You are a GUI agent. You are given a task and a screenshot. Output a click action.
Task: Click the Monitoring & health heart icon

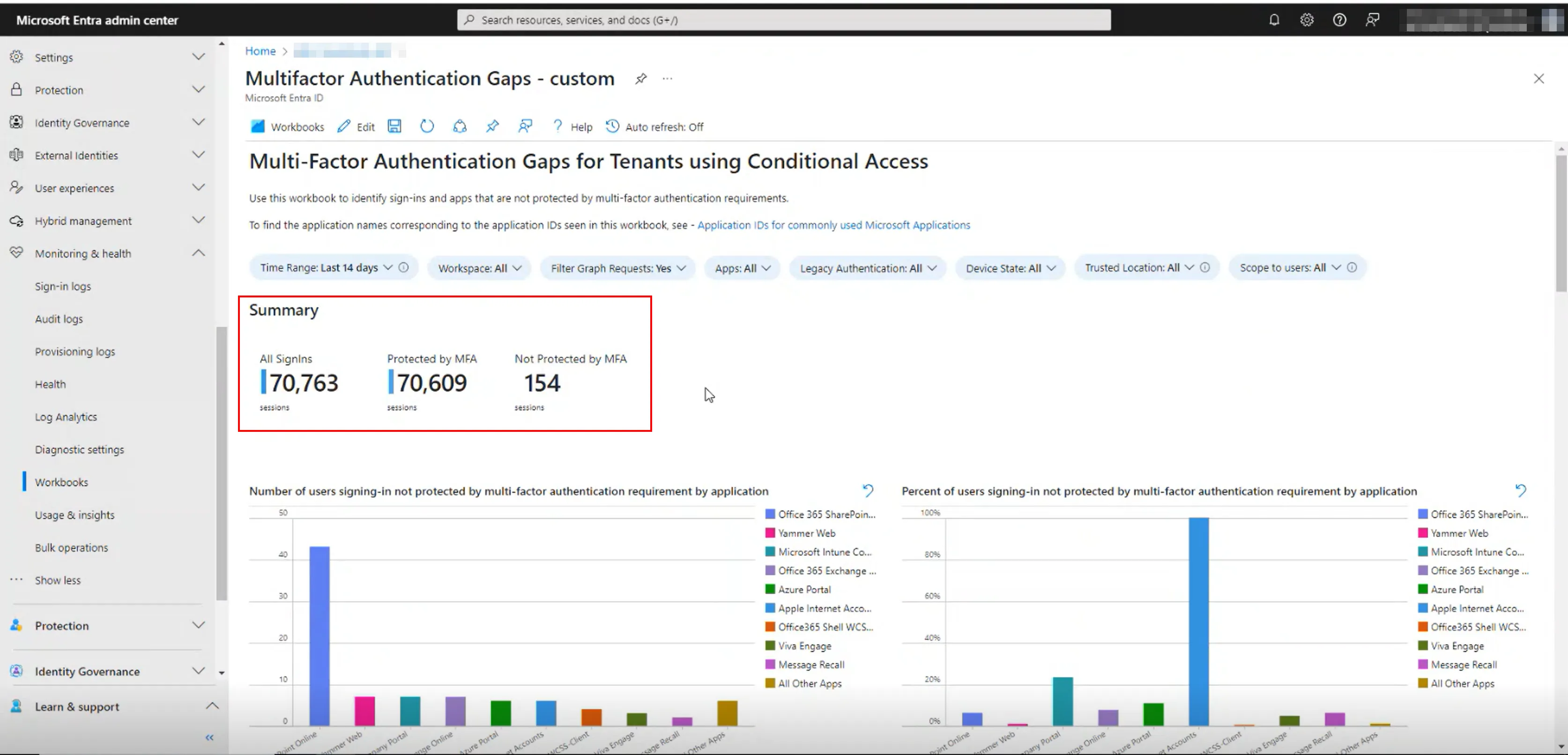16,252
